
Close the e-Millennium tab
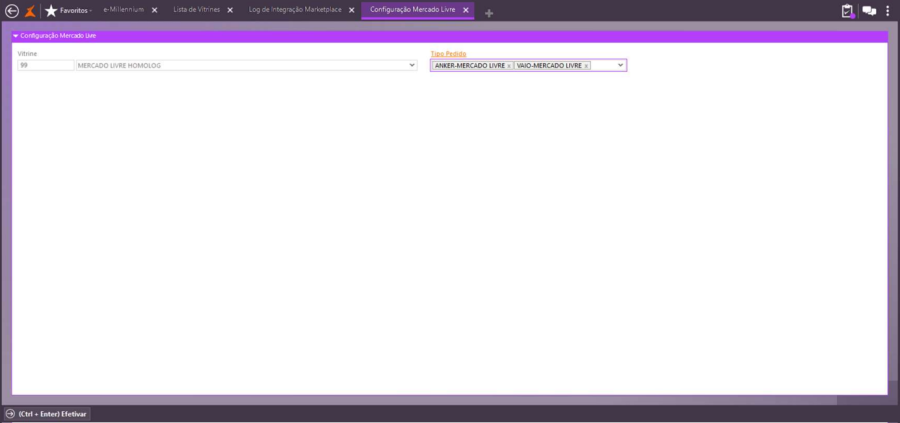point(154,10)
